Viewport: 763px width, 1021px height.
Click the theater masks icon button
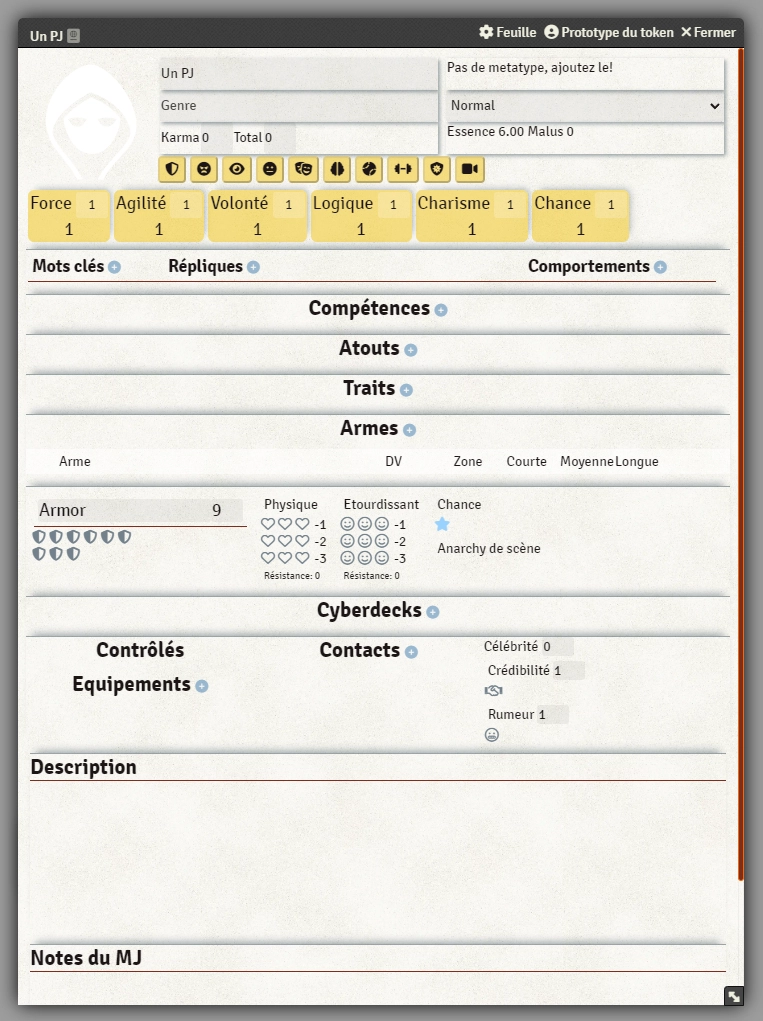point(303,169)
